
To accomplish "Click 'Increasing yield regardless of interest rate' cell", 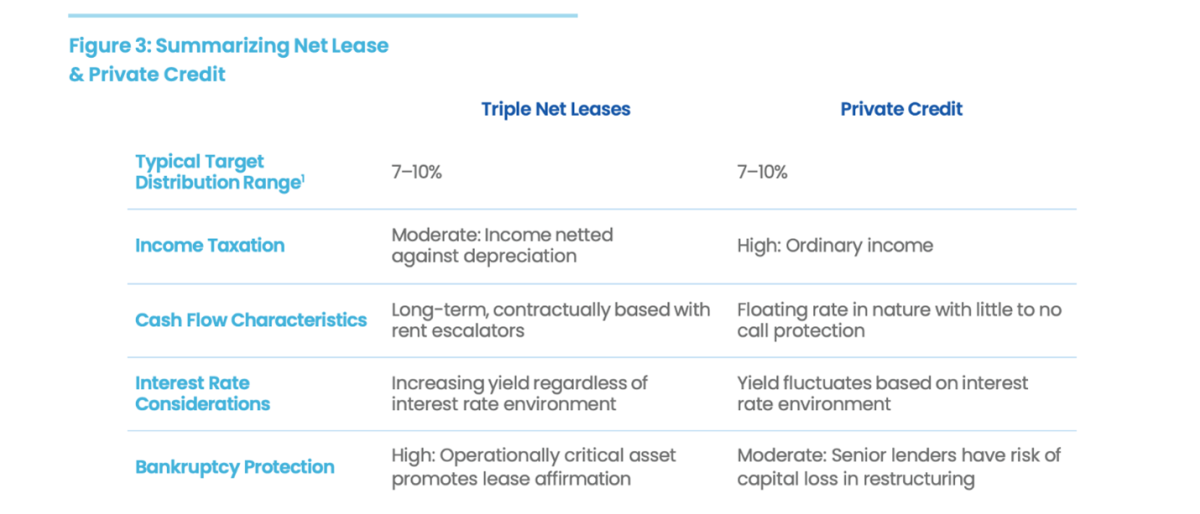I will (520, 393).
